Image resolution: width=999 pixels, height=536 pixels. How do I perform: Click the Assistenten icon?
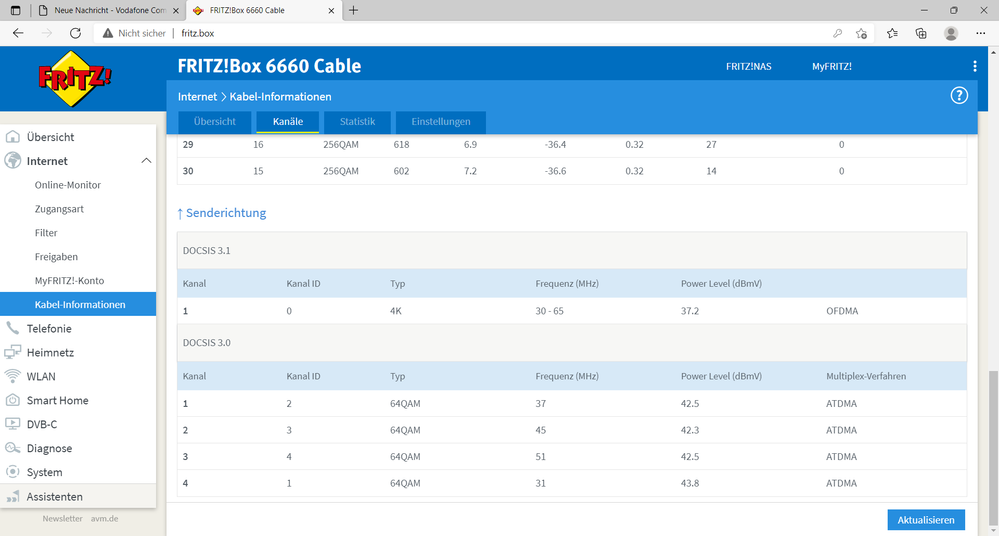click(13, 496)
